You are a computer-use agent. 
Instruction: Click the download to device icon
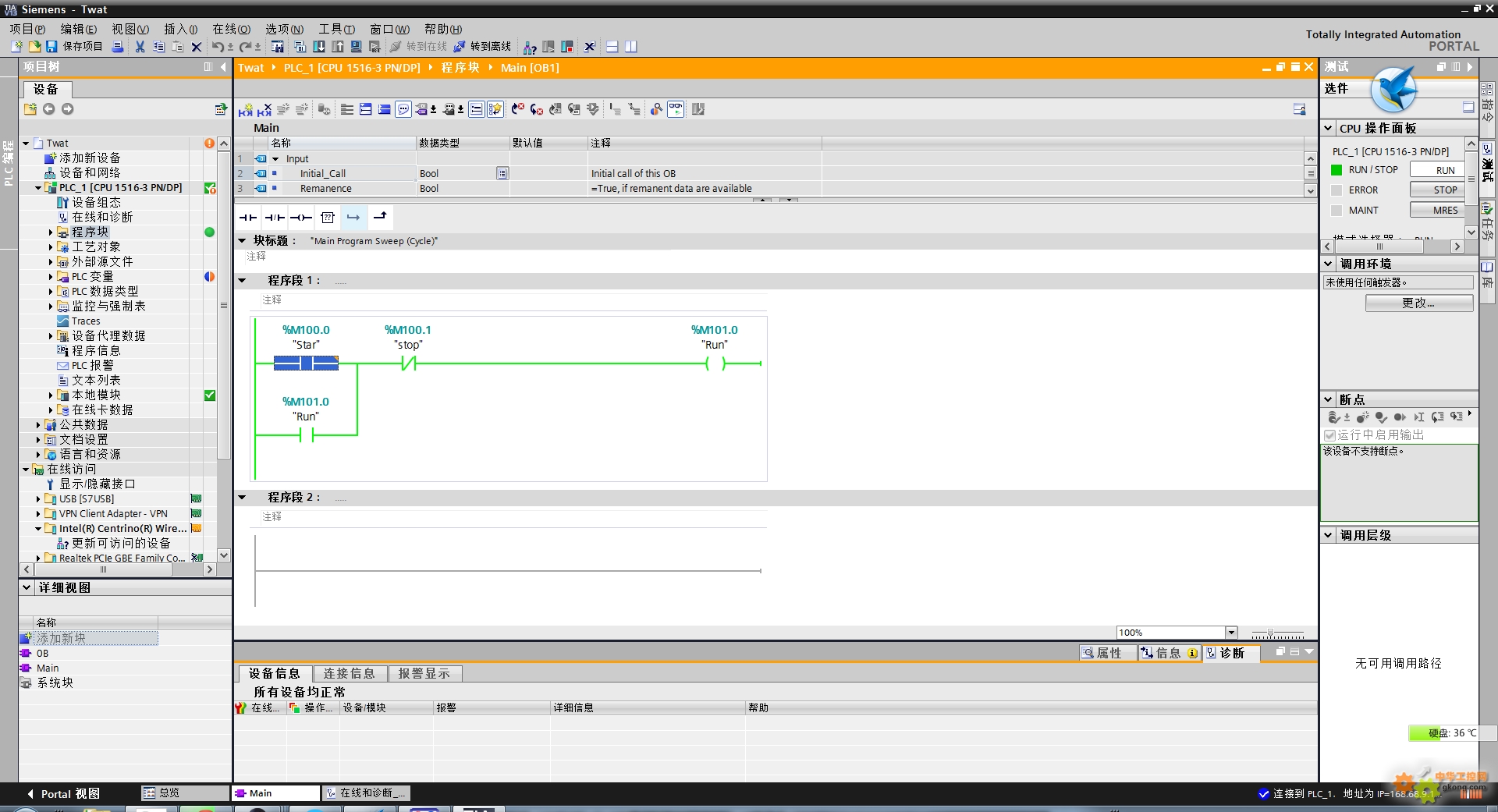(319, 47)
